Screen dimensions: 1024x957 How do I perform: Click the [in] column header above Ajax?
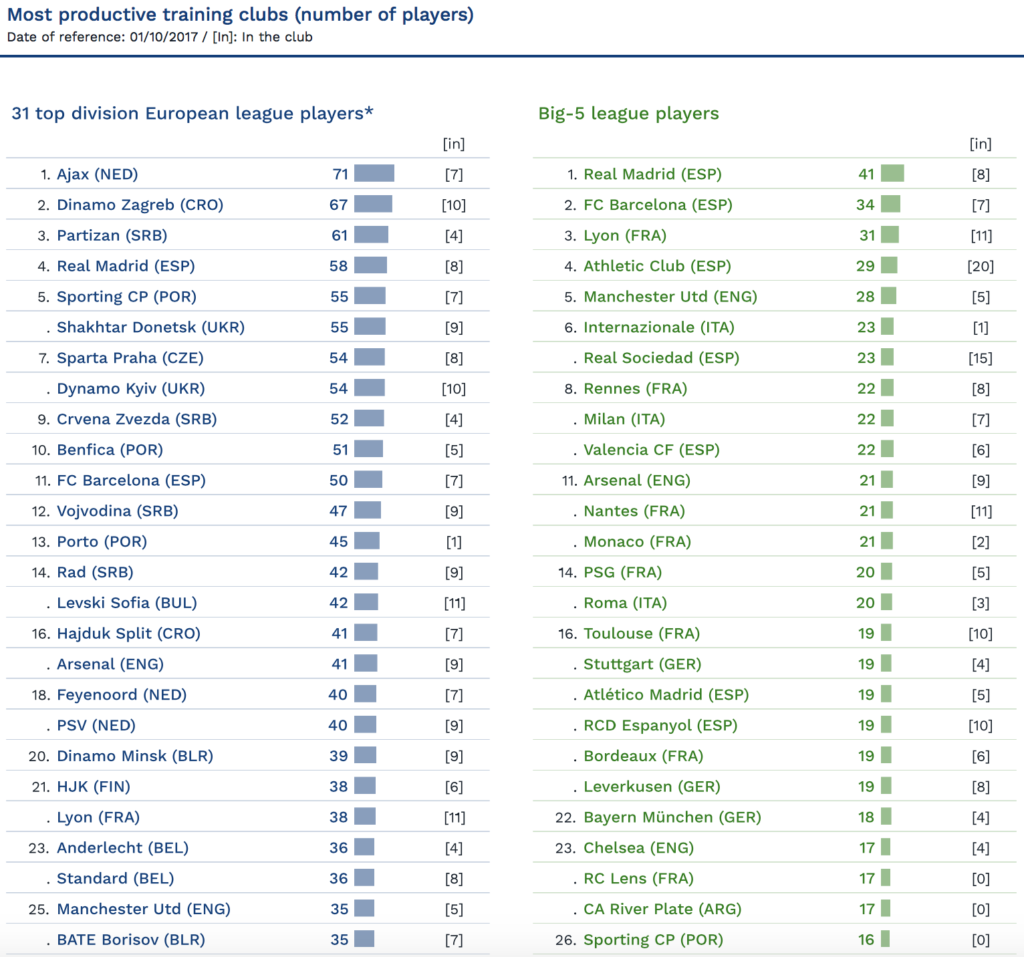454,144
